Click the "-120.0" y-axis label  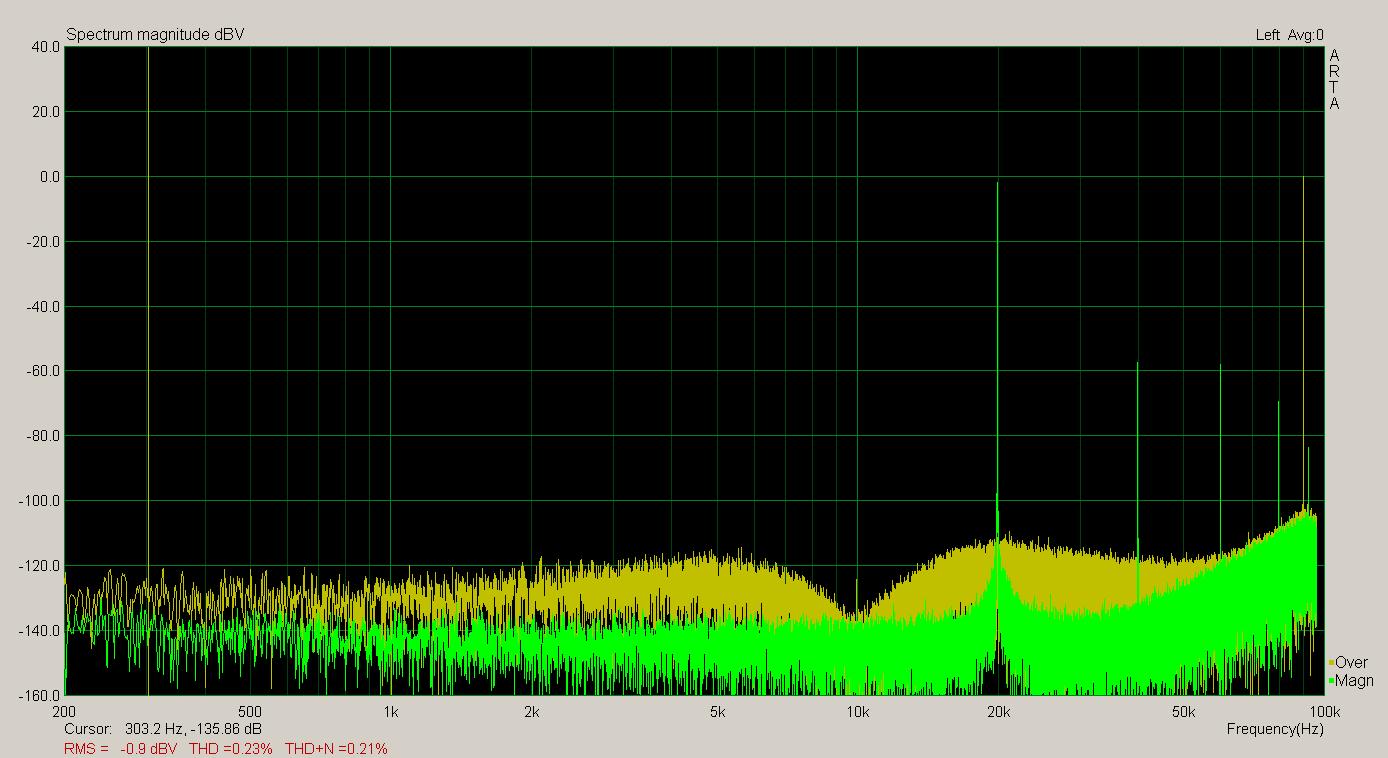click(40, 566)
